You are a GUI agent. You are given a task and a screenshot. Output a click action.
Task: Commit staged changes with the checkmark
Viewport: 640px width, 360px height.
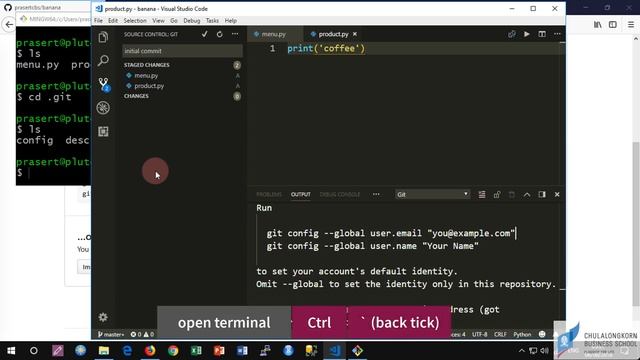pyautogui.click(x=204, y=34)
